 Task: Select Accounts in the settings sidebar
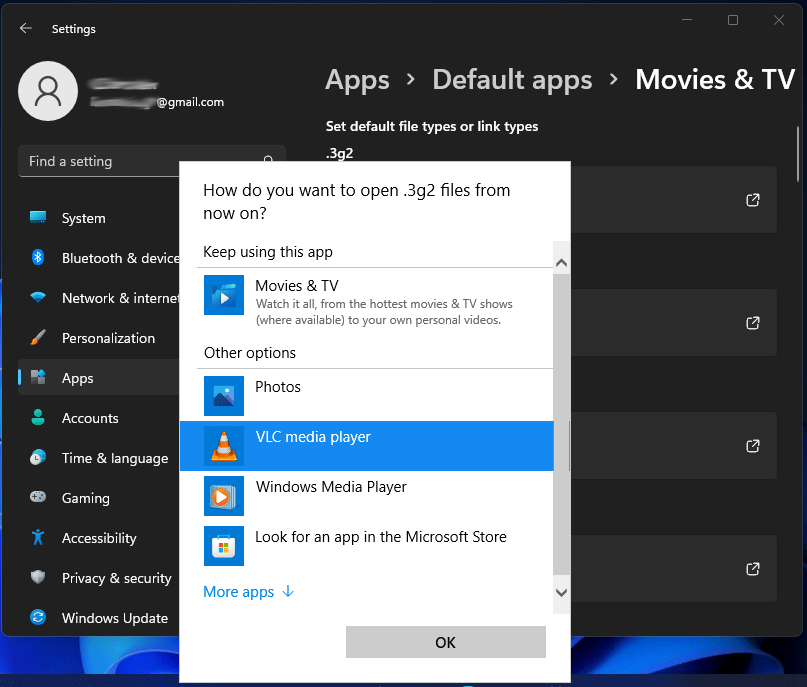point(90,418)
